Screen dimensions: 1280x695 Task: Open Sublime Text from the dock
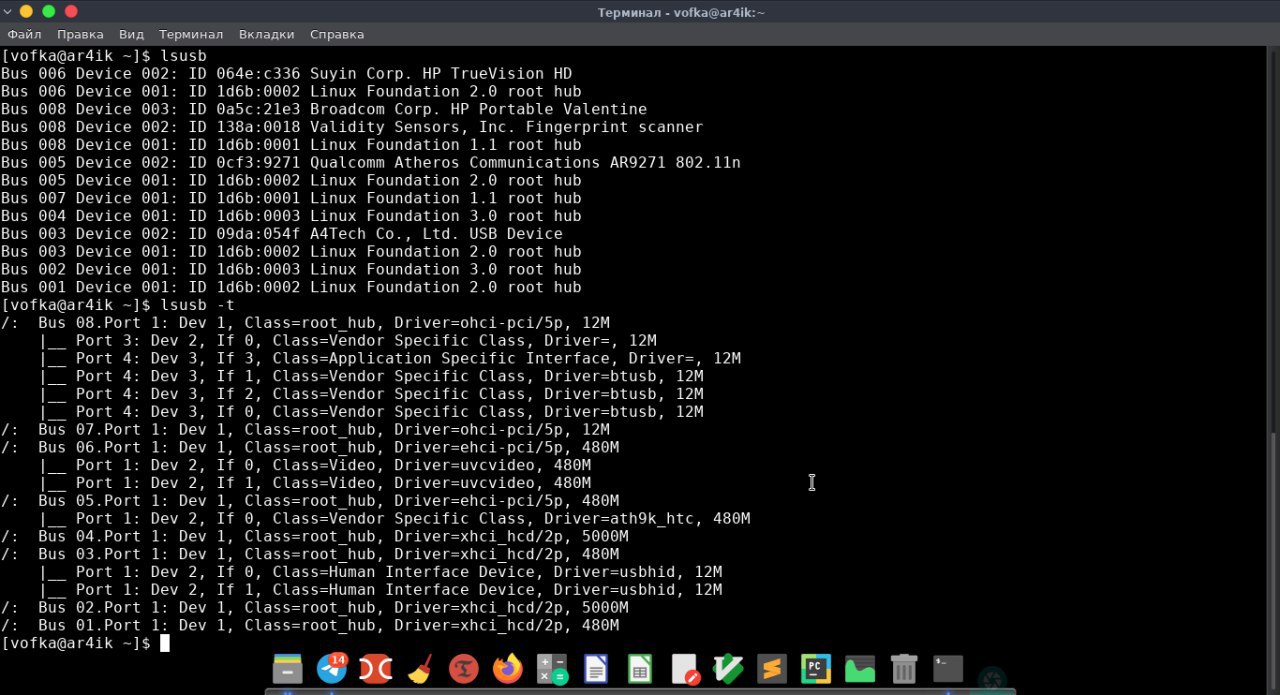point(772,669)
